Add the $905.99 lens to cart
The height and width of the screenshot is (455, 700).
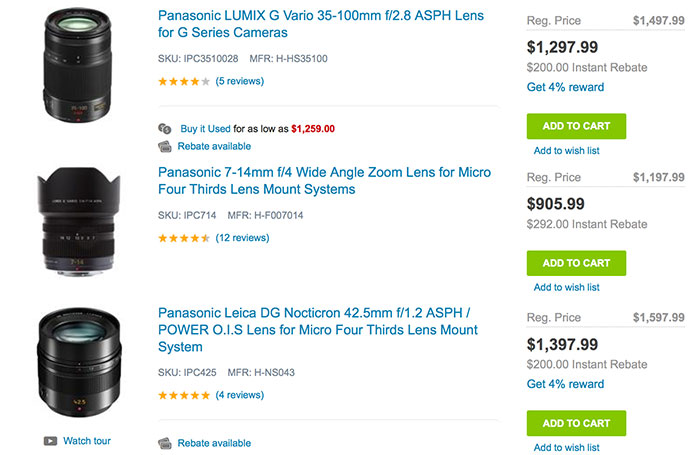point(576,263)
